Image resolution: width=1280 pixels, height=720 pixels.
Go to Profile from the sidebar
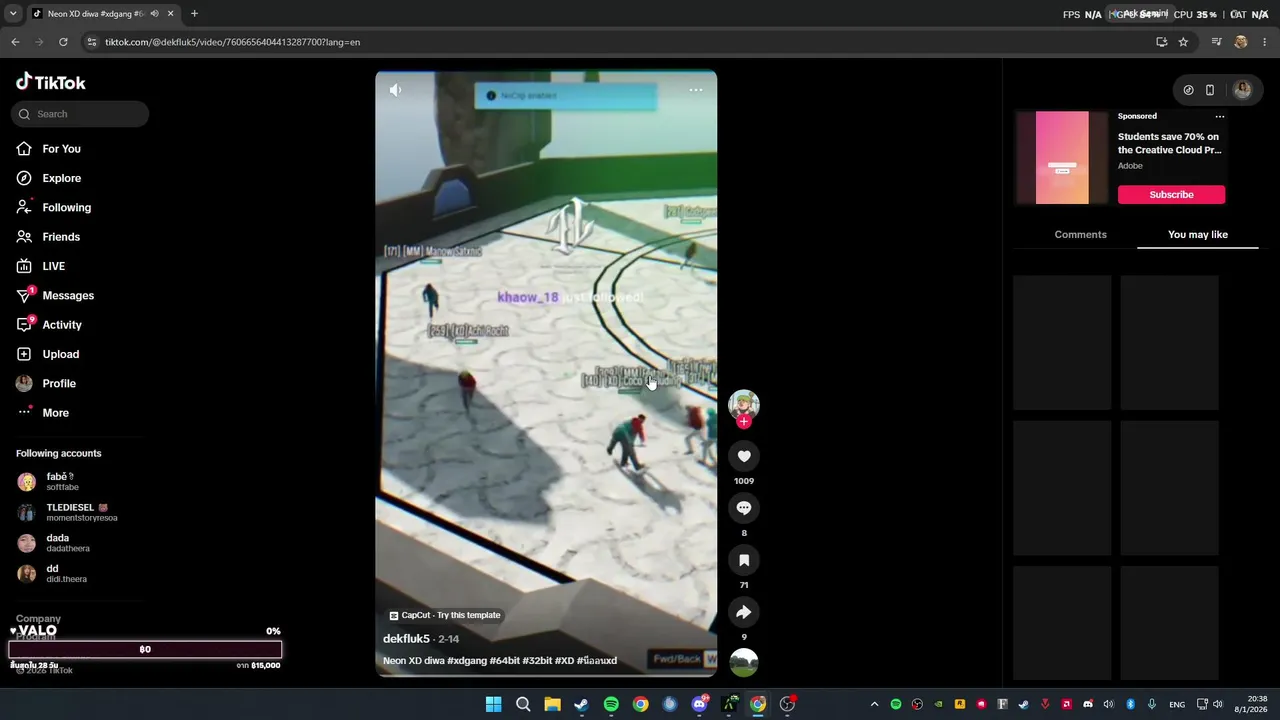pyautogui.click(x=59, y=383)
